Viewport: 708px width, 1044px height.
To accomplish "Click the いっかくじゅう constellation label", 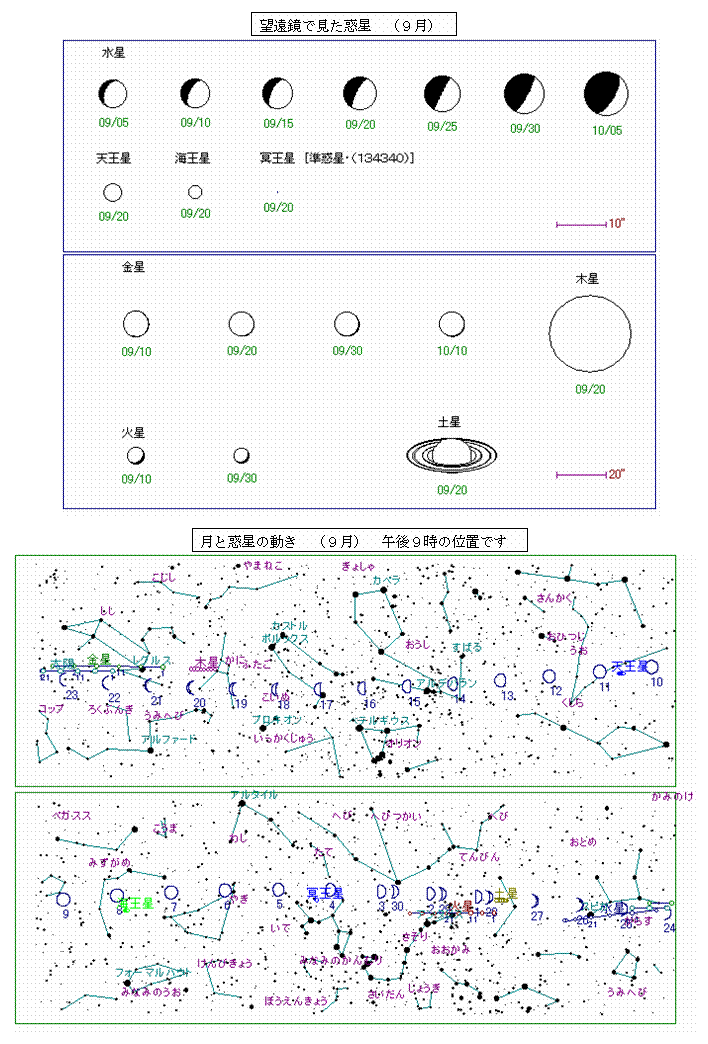I will [x=284, y=738].
